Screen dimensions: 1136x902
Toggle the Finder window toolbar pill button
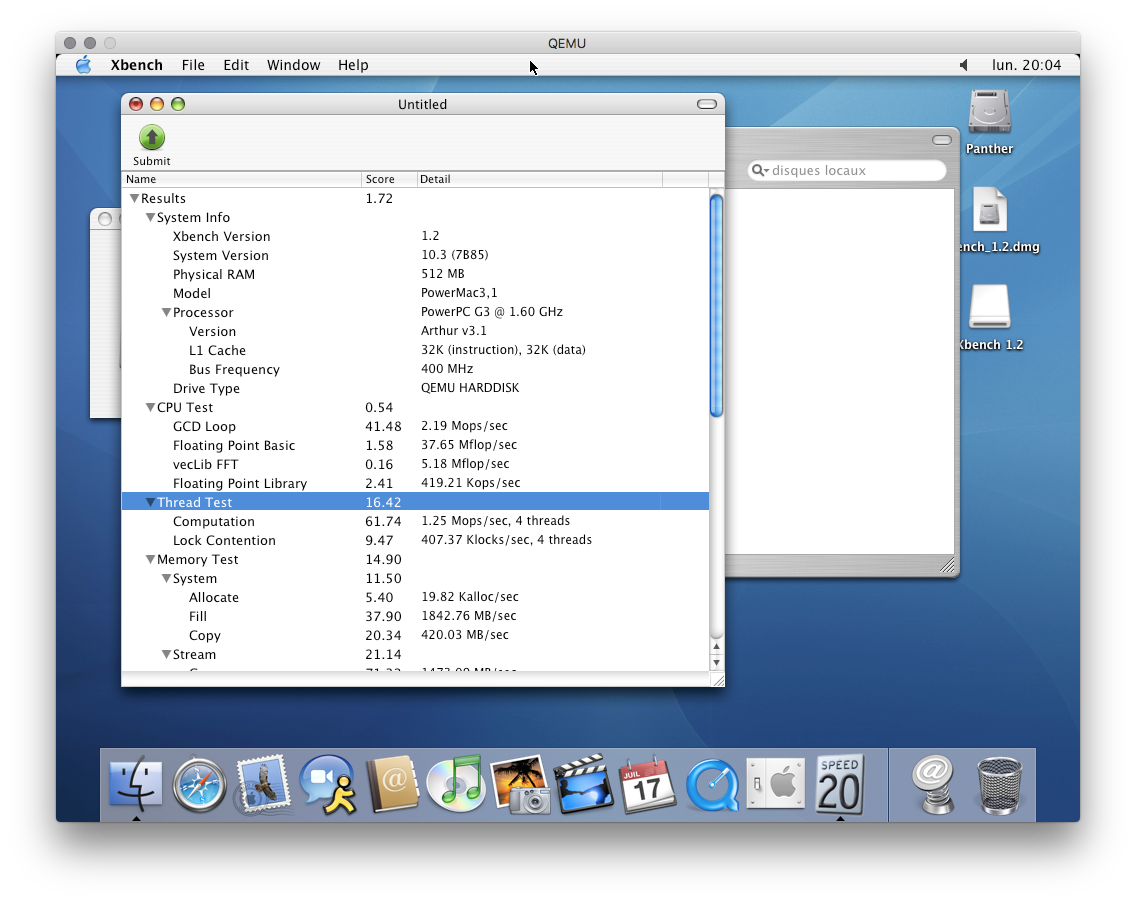pos(941,140)
